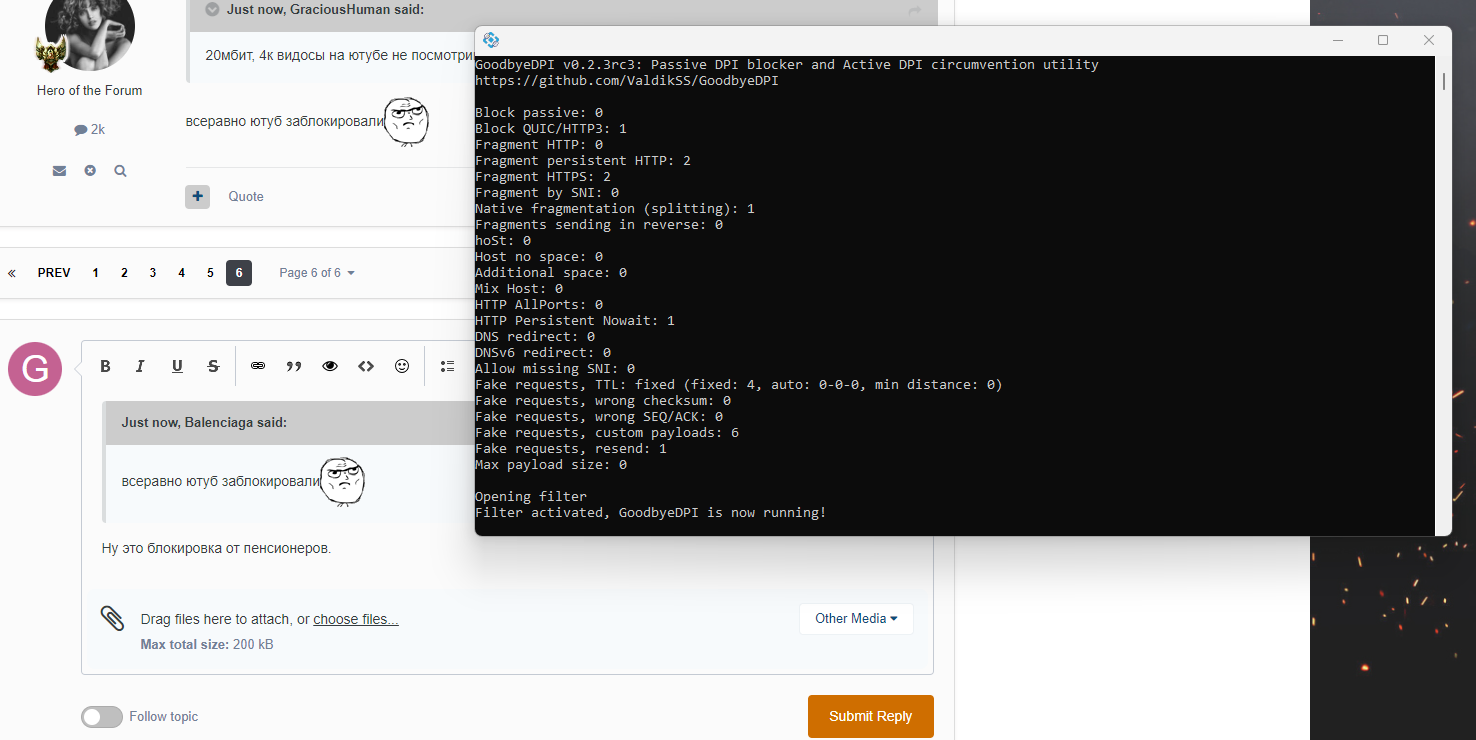Screen dimensions: 1476x740
Task: Click the spoiler eye icon in the toolbar
Action: point(330,367)
